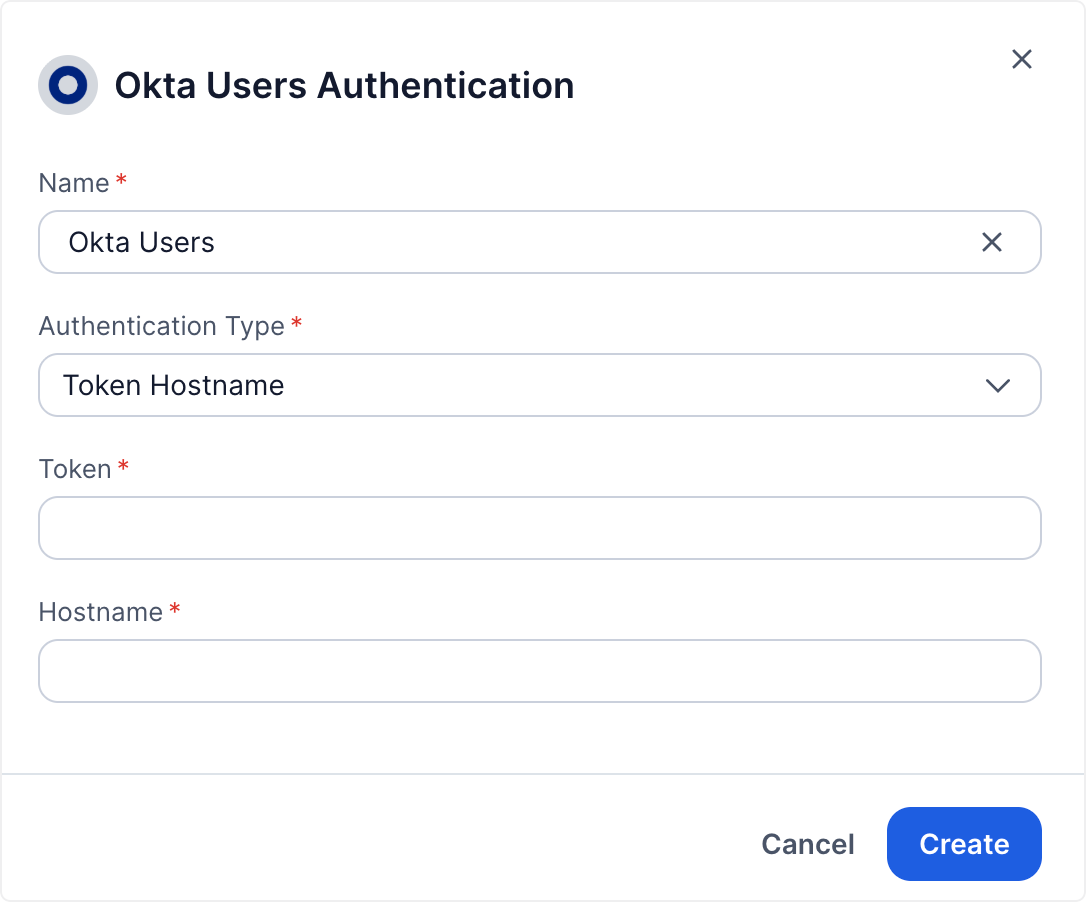Click the Okta logo icon
This screenshot has height=902, width=1086.
(68, 85)
